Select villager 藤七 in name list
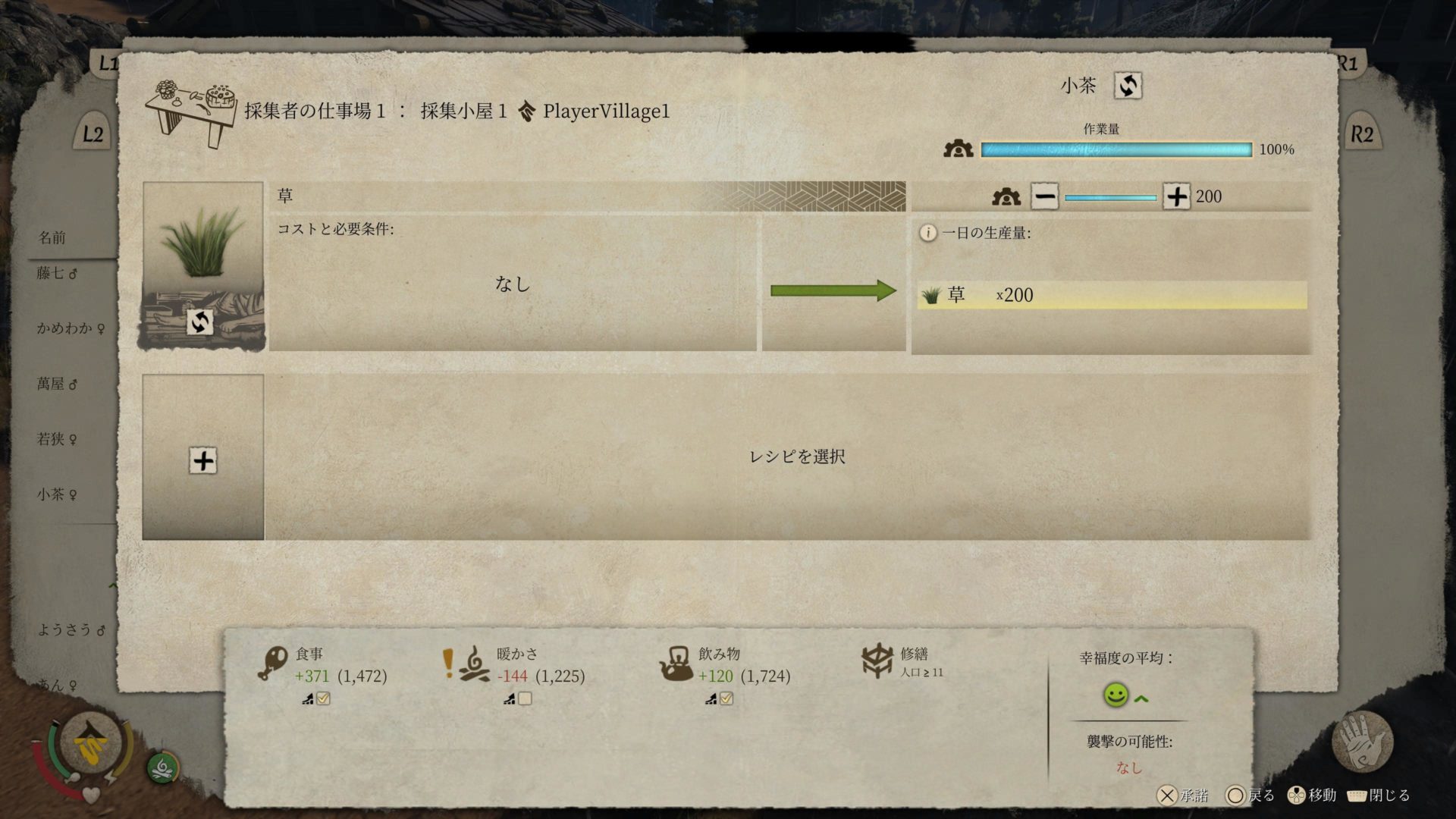 [x=57, y=273]
